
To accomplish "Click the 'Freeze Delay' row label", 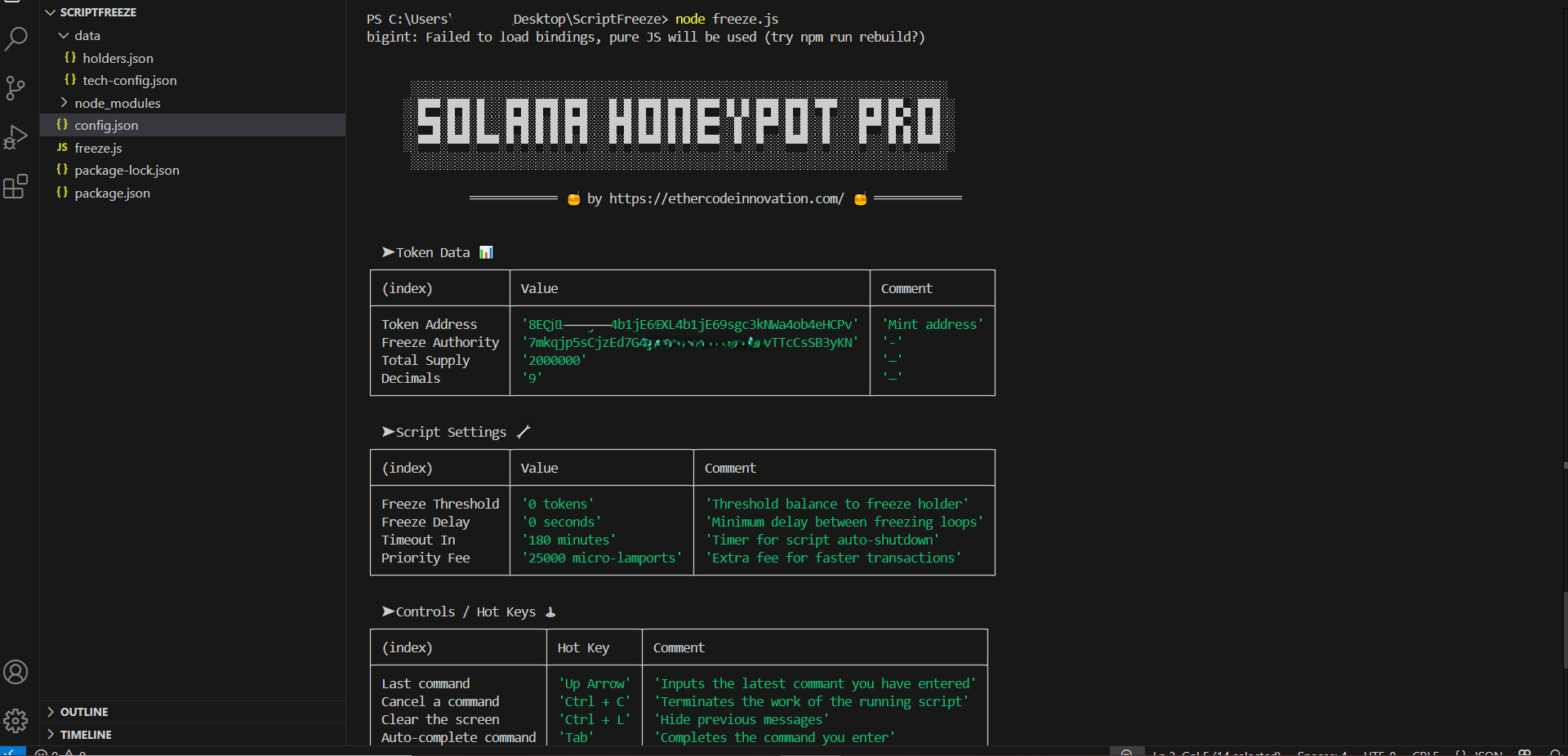I will point(425,522).
